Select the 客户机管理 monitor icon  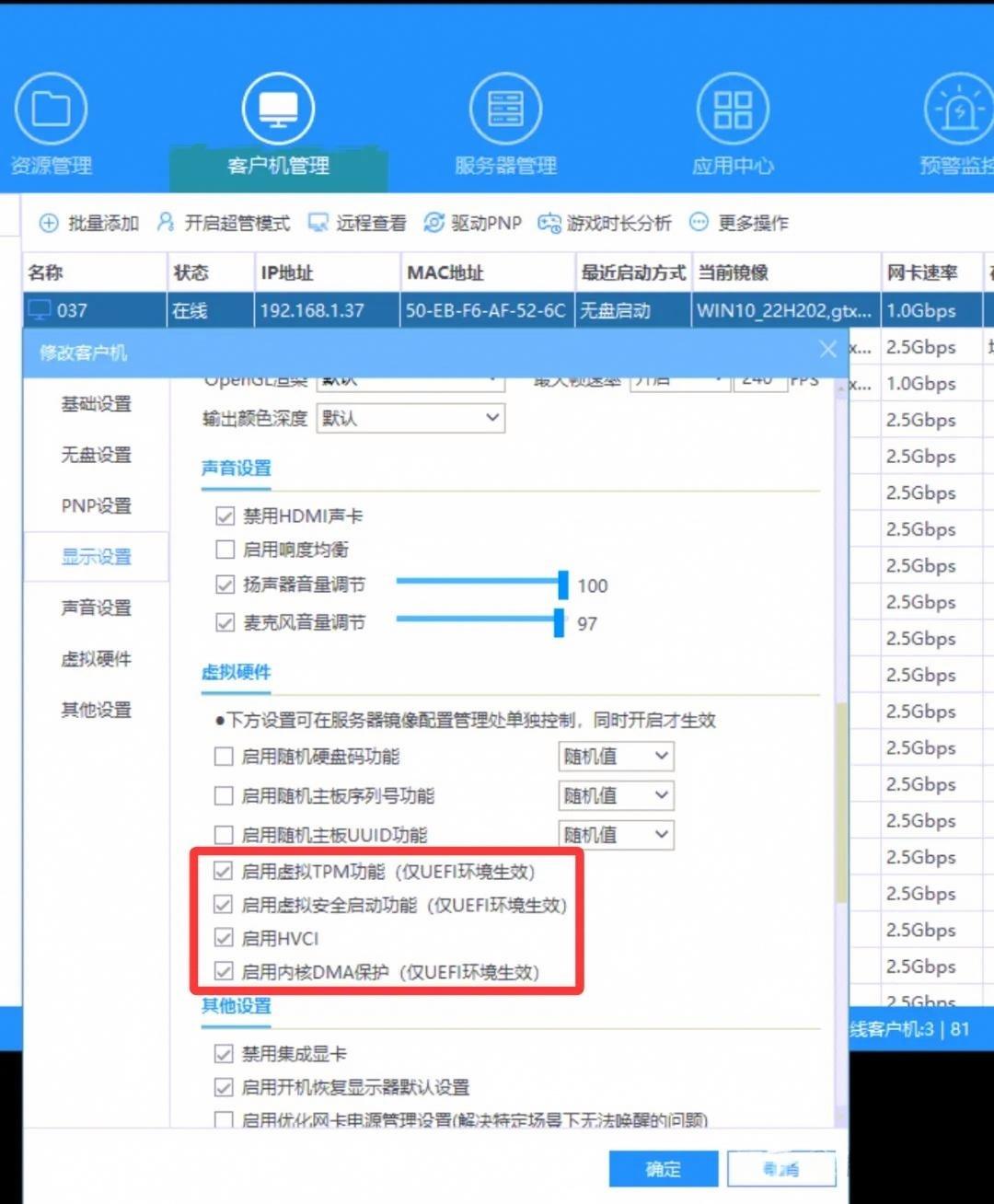pos(278,110)
